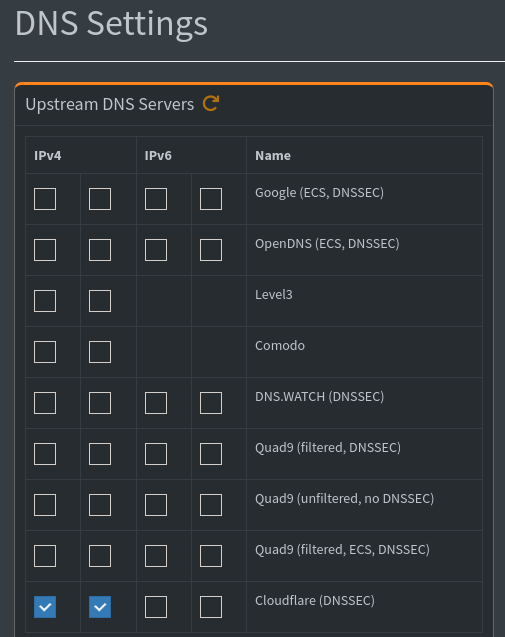Enable Comodo first IPv4 checkbox
Screen dimensions: 505x637
point(45,352)
